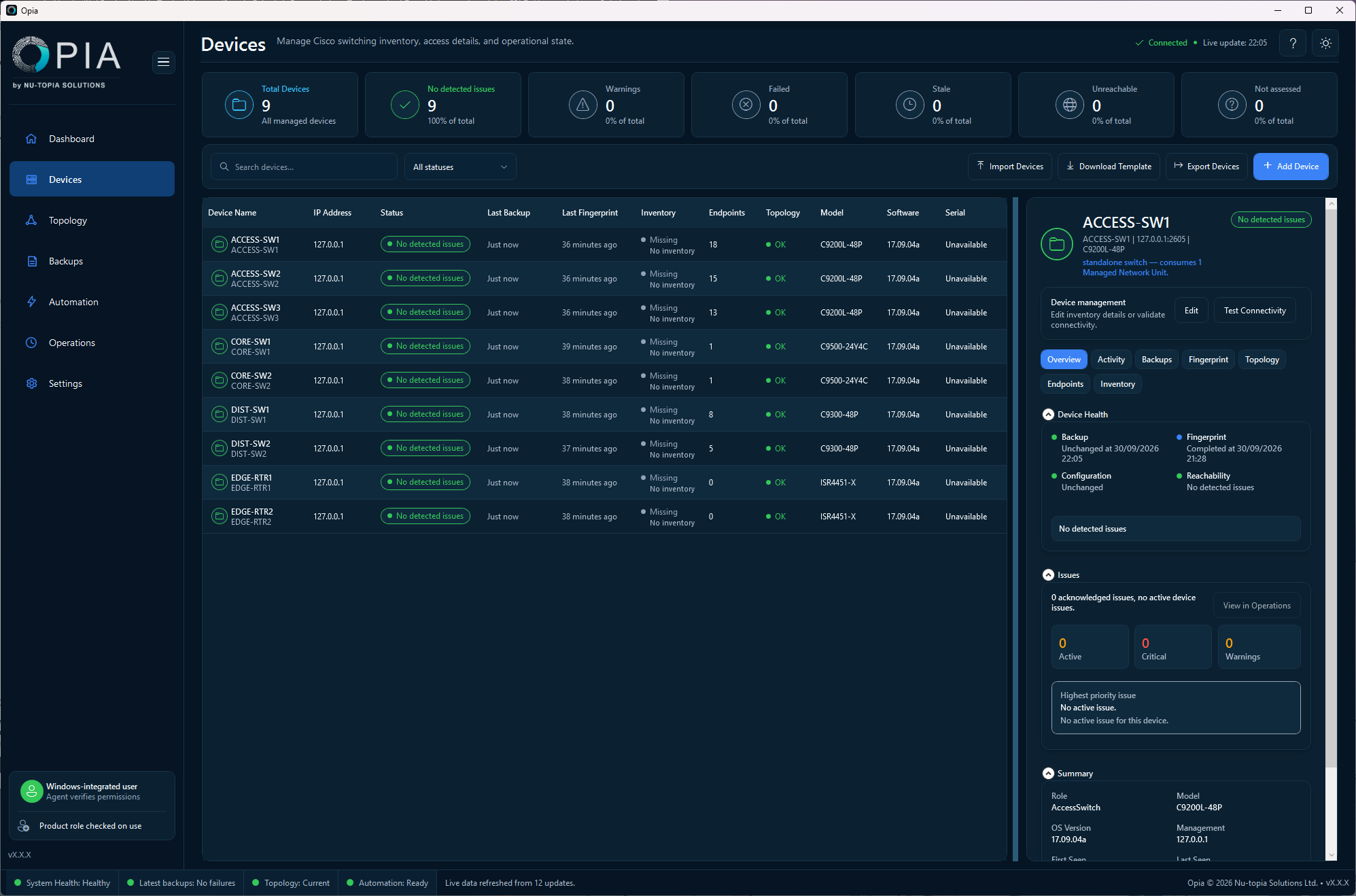Open Devices in the sidebar
This screenshot has height=896, width=1356.
92,179
